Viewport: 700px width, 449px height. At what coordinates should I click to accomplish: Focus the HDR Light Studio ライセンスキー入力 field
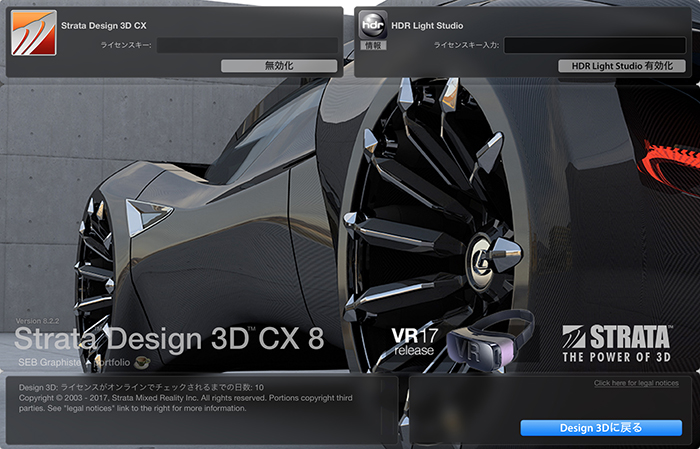click(x=595, y=45)
